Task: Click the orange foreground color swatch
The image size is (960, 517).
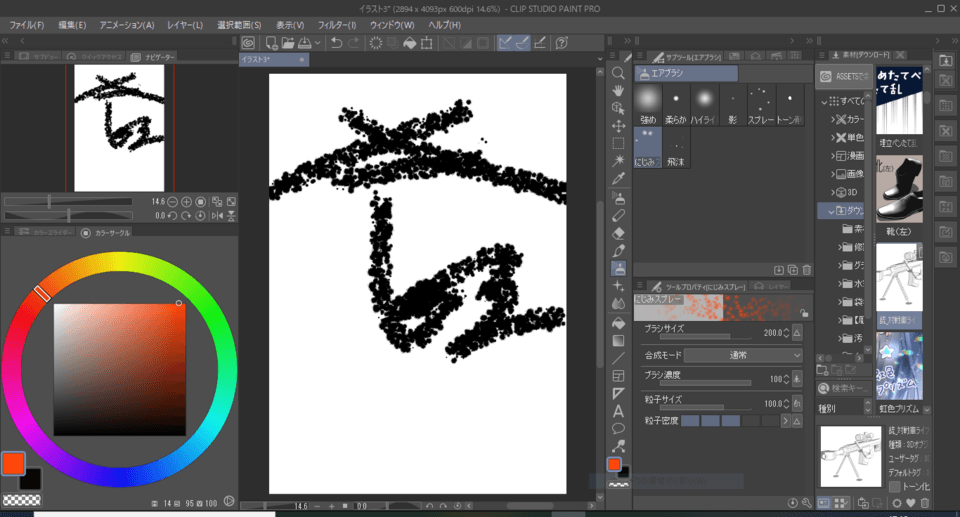Action: point(13,462)
